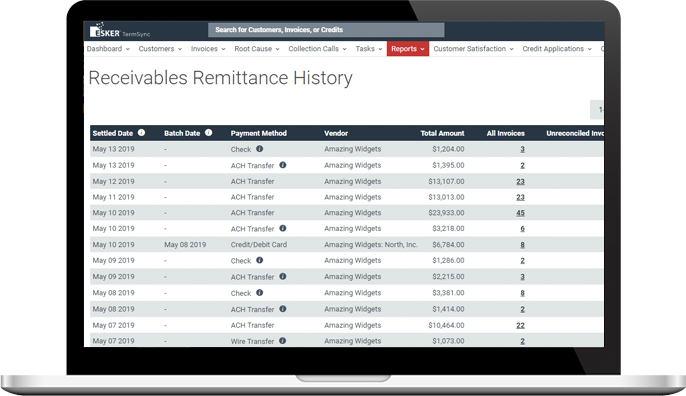Open Credit Applications dropdown
The width and height of the screenshot is (686, 396).
(557, 49)
